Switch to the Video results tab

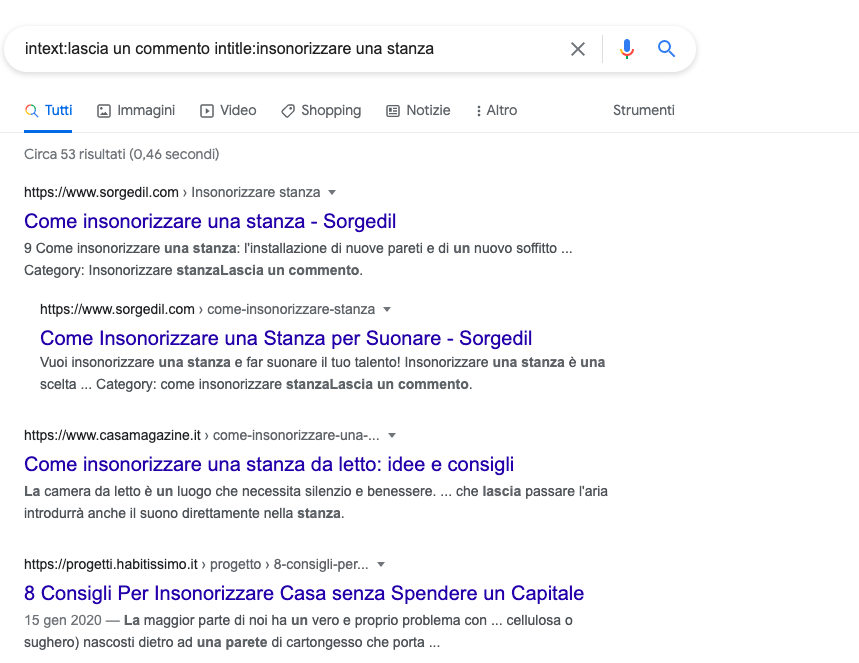(x=228, y=111)
